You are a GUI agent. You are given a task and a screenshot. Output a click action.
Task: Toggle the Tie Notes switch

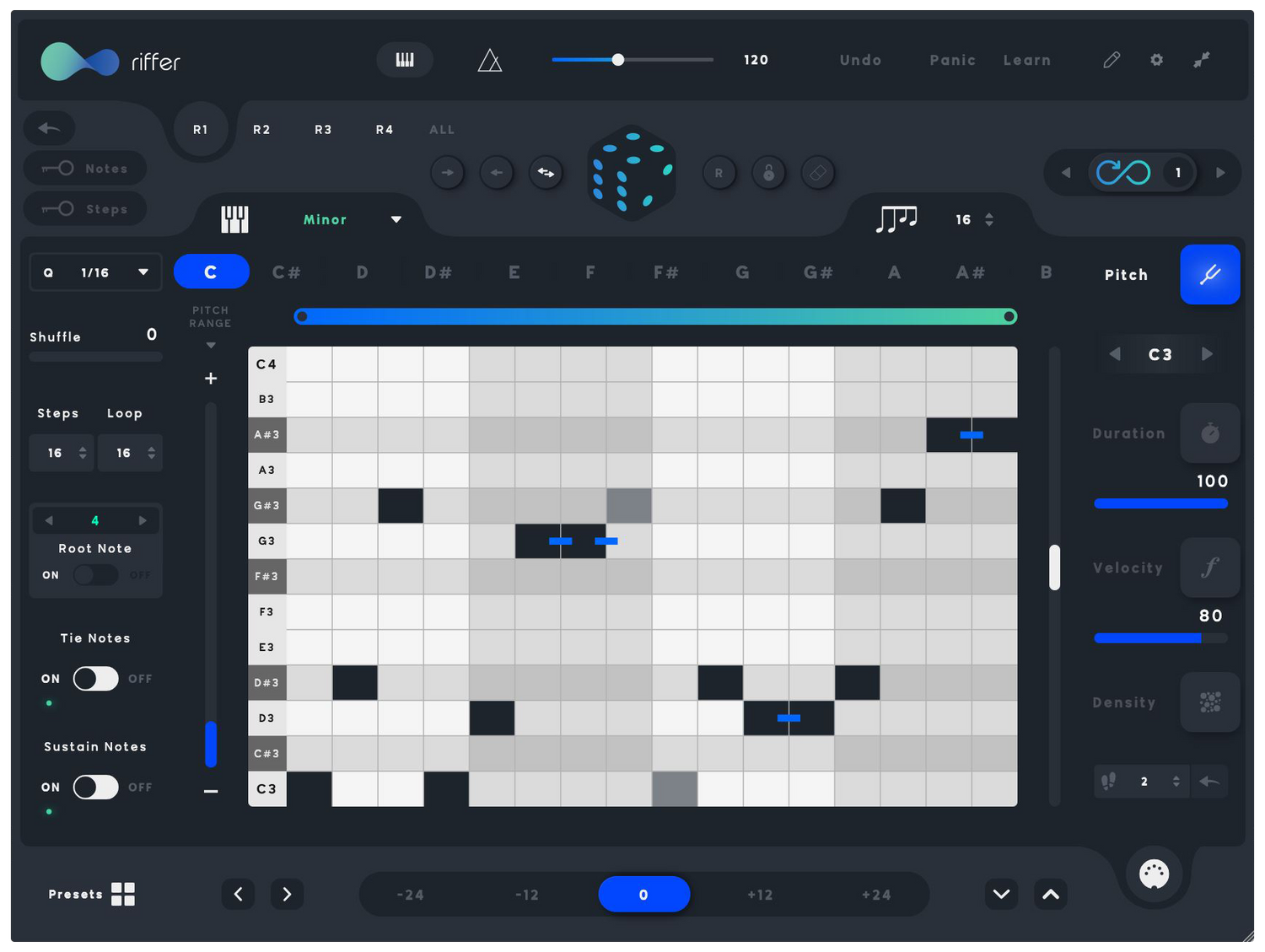coord(95,679)
